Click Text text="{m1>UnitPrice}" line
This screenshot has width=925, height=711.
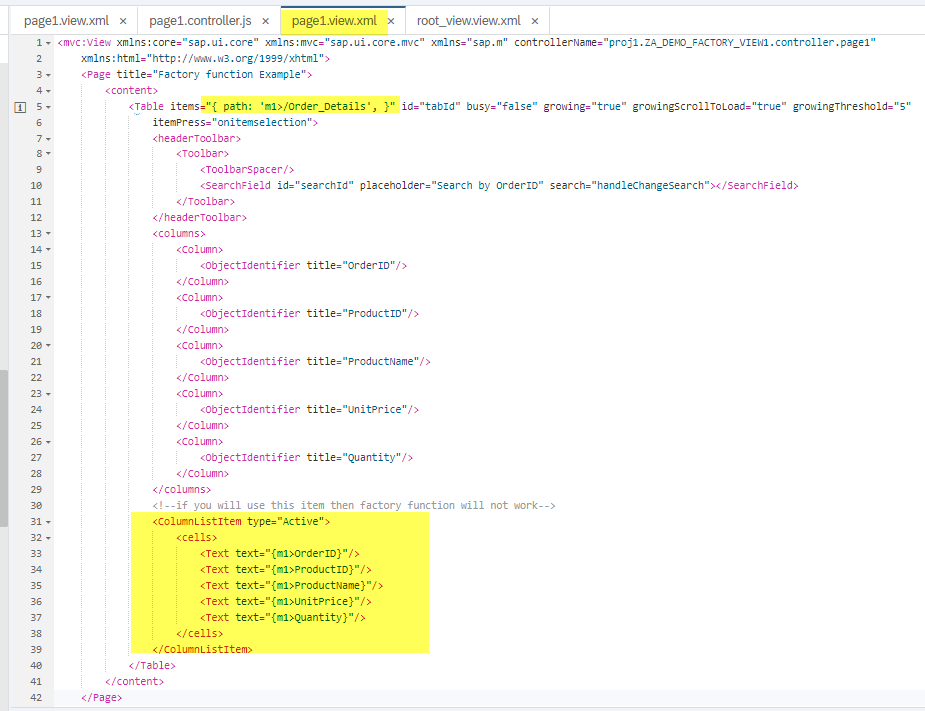[286, 601]
